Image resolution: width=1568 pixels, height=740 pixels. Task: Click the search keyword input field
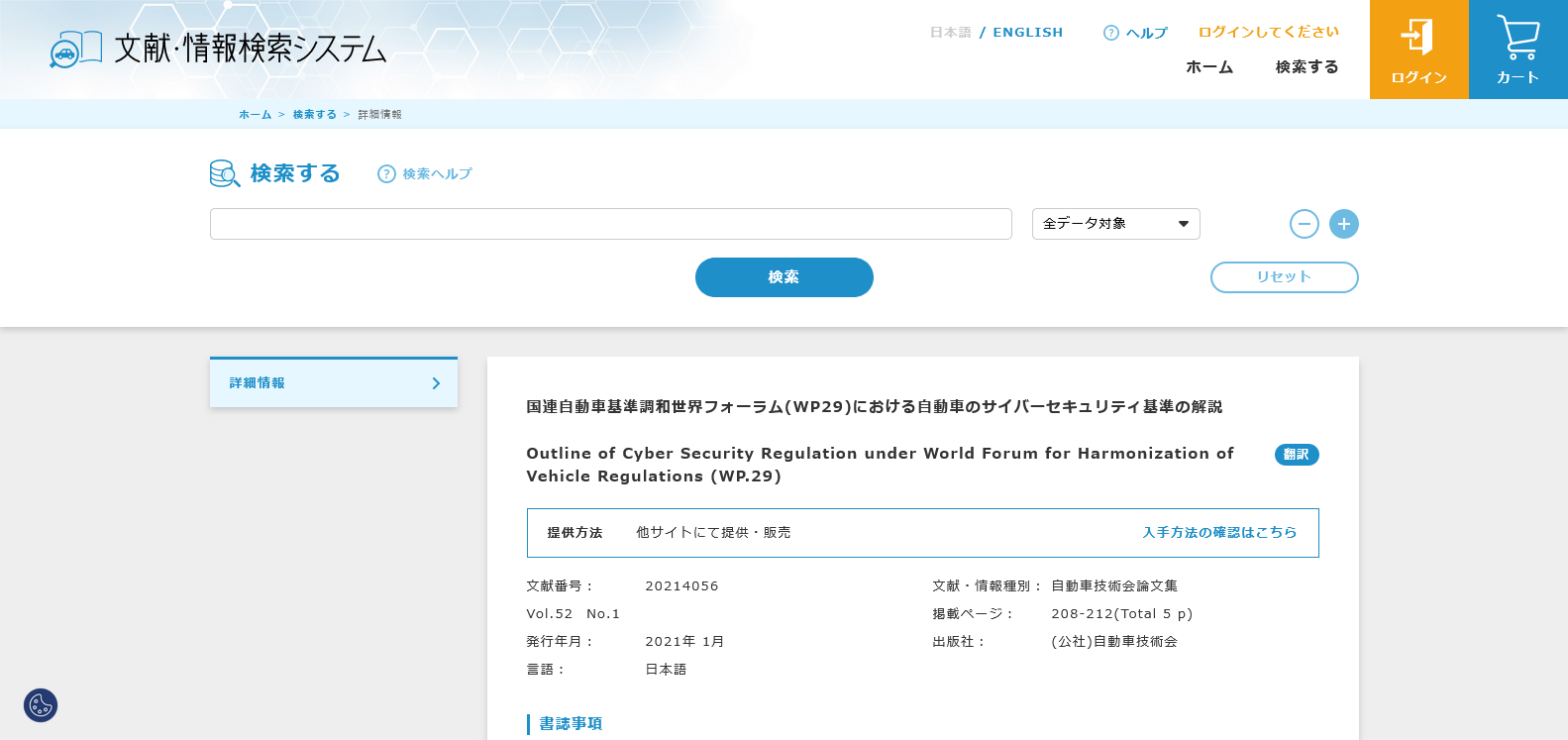(x=610, y=224)
